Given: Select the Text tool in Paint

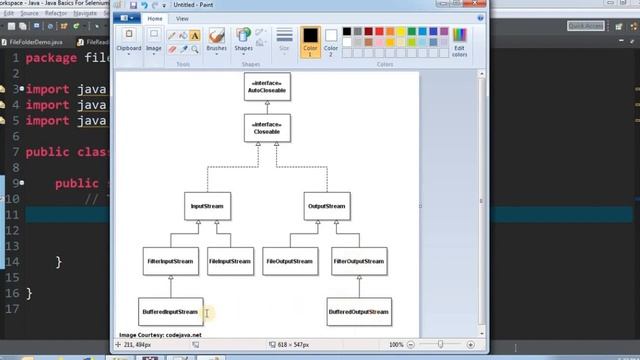Looking at the screenshot, I should (x=195, y=36).
